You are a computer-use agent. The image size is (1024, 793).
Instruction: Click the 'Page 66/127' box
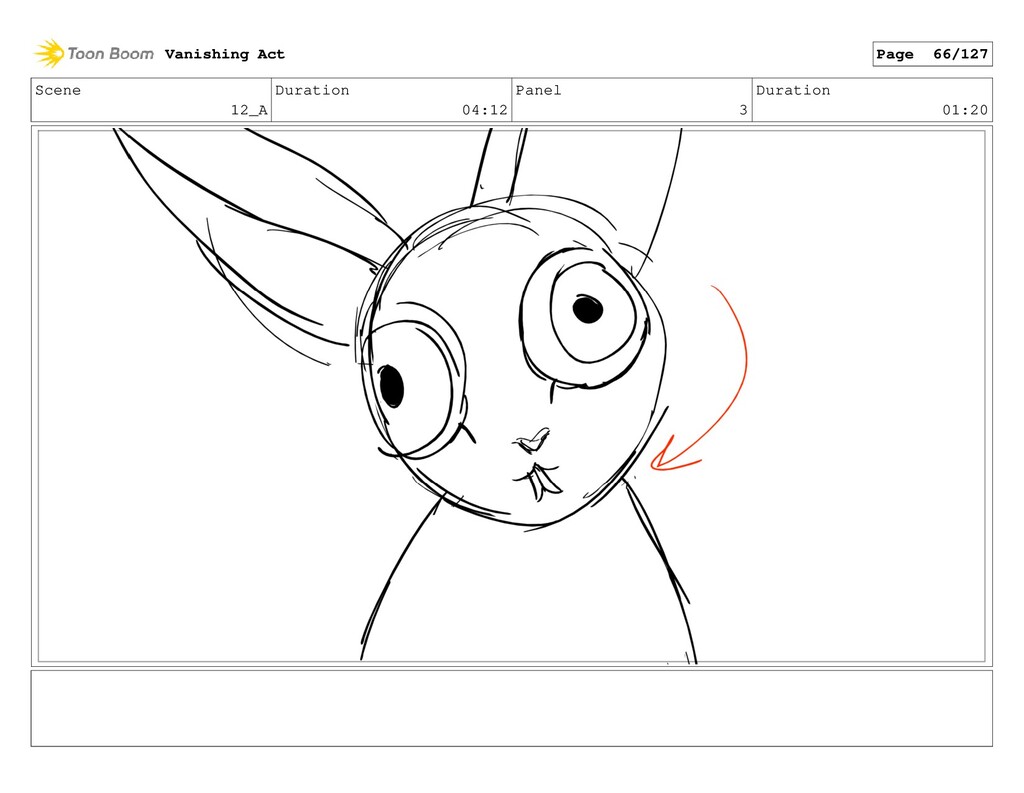point(932,54)
